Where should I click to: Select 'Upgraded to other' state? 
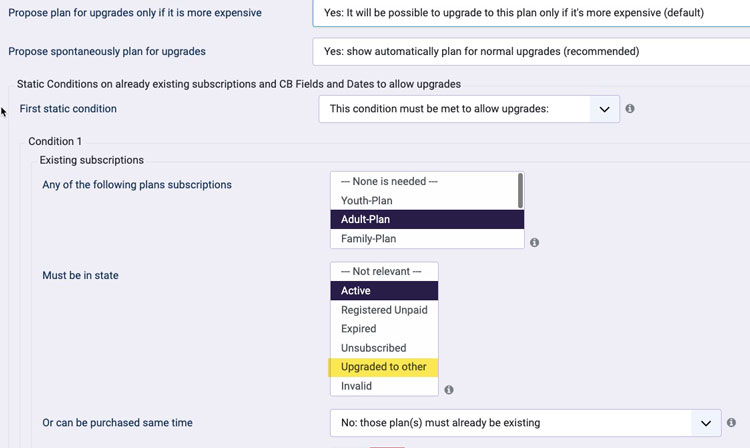click(384, 367)
